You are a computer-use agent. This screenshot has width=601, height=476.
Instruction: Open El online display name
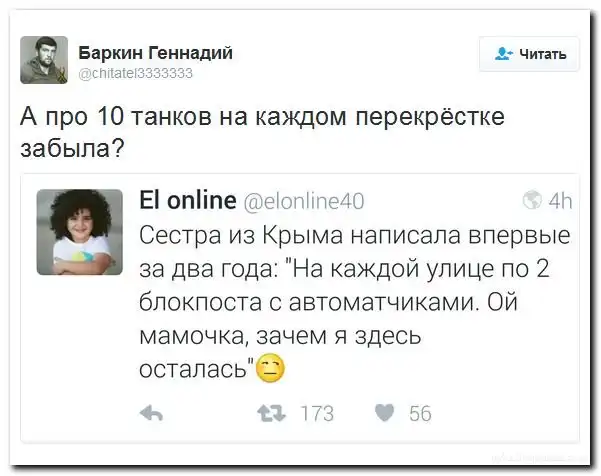tap(187, 198)
